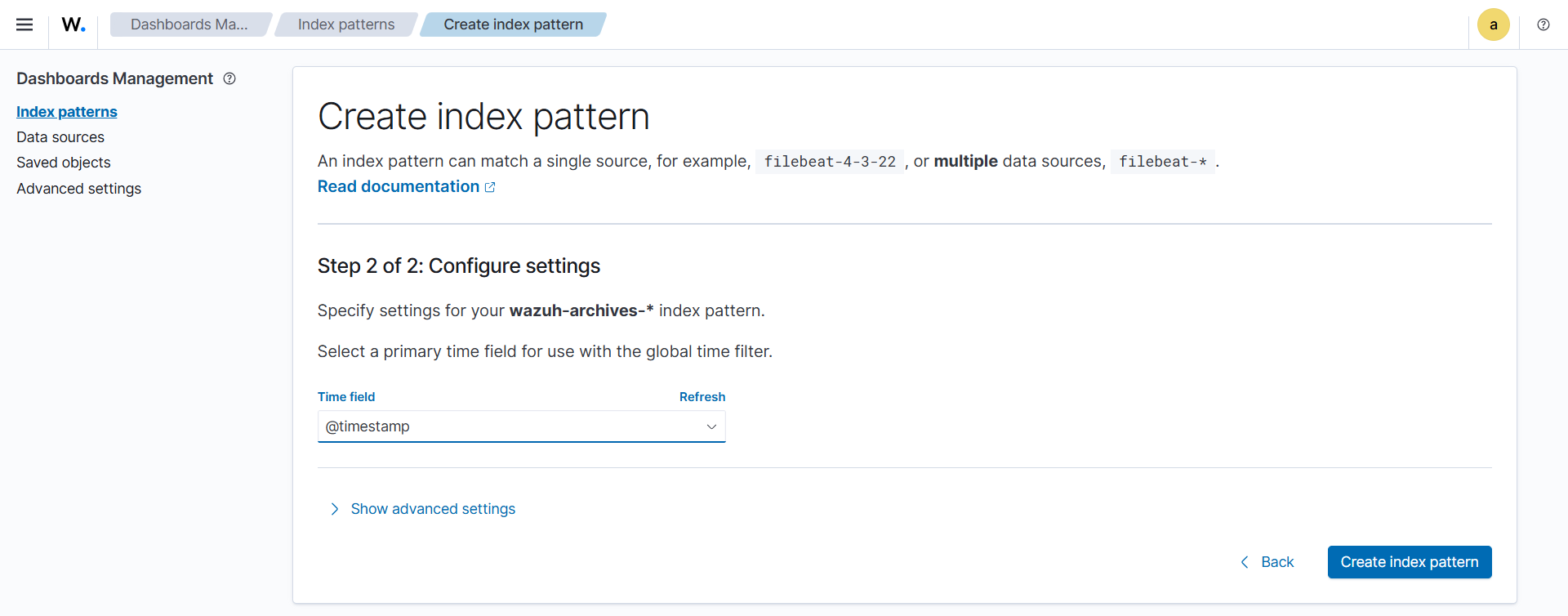This screenshot has width=1568, height=616.
Task: Click the Dashboards Management info icon
Action: coord(229,78)
